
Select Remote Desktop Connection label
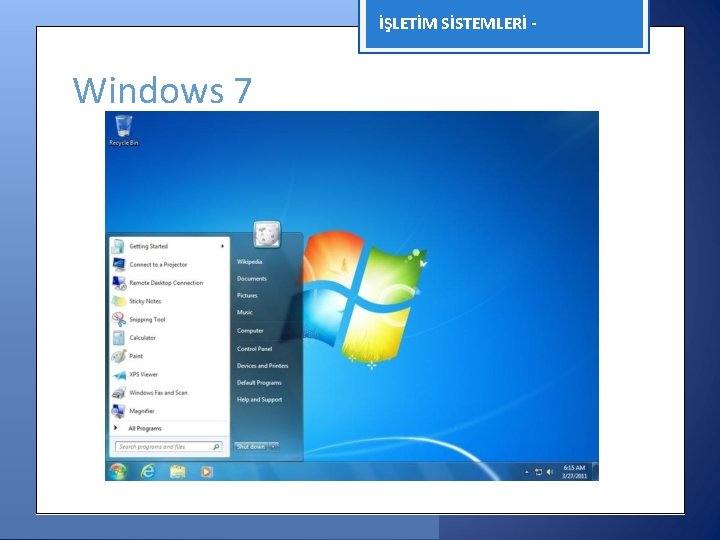(166, 283)
